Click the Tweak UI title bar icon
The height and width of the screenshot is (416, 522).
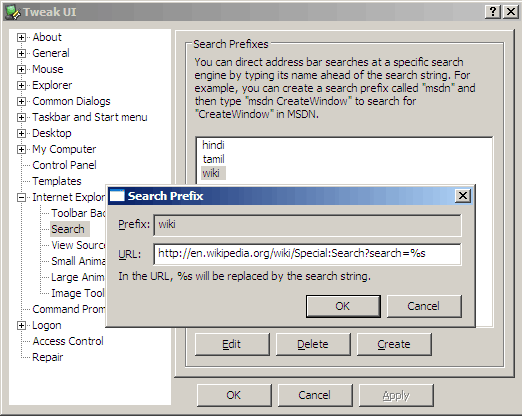(13, 12)
